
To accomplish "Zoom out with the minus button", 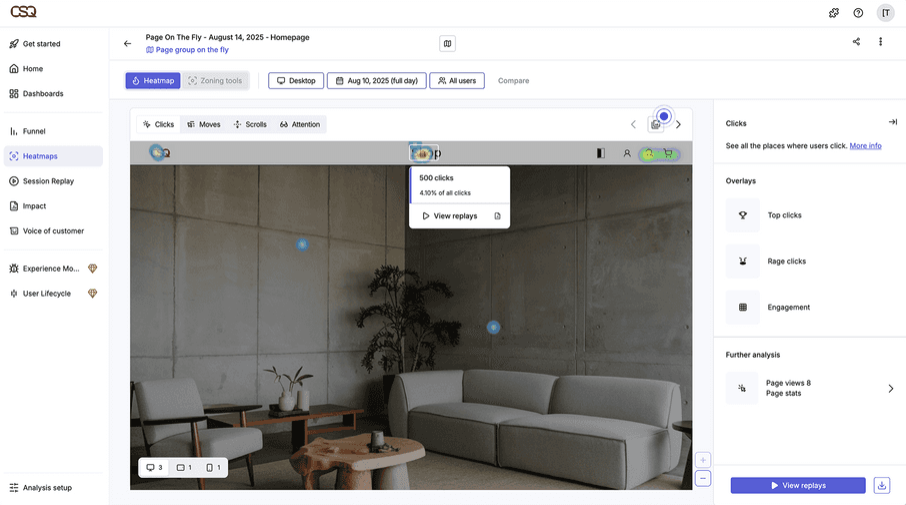I will pos(703,479).
